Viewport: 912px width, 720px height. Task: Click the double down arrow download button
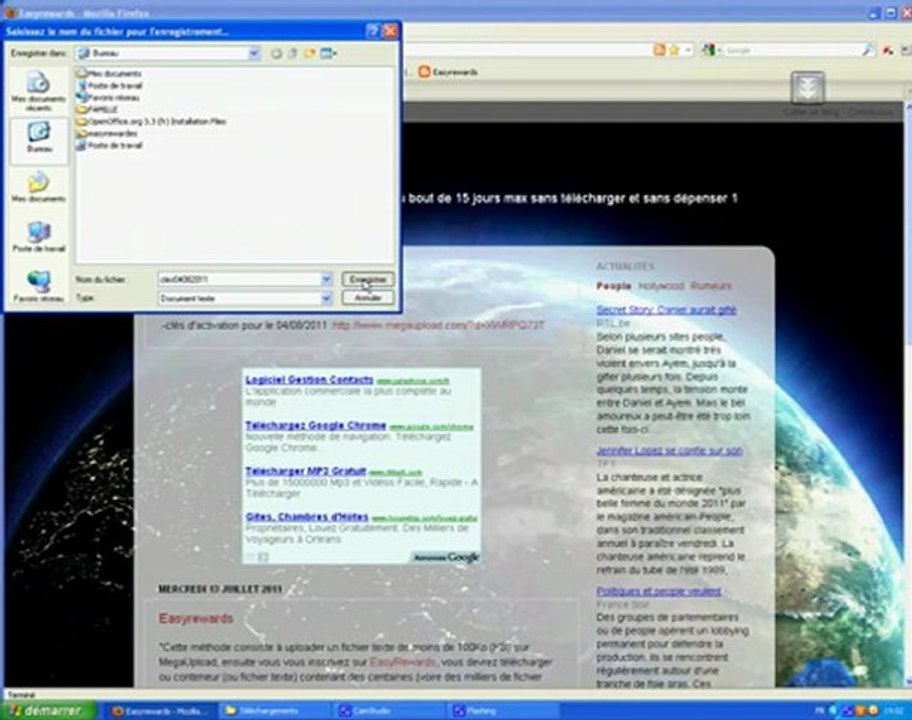click(x=807, y=88)
